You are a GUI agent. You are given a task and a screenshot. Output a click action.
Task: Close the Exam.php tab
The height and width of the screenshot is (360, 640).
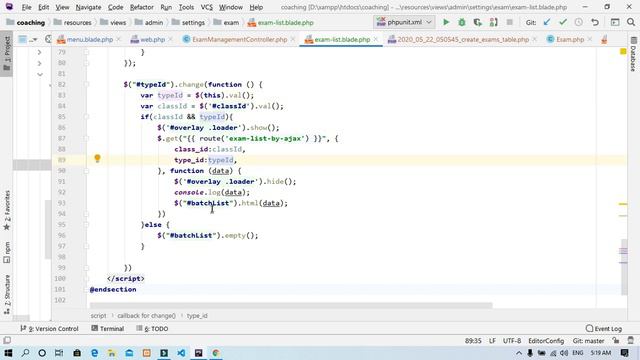tap(590, 40)
